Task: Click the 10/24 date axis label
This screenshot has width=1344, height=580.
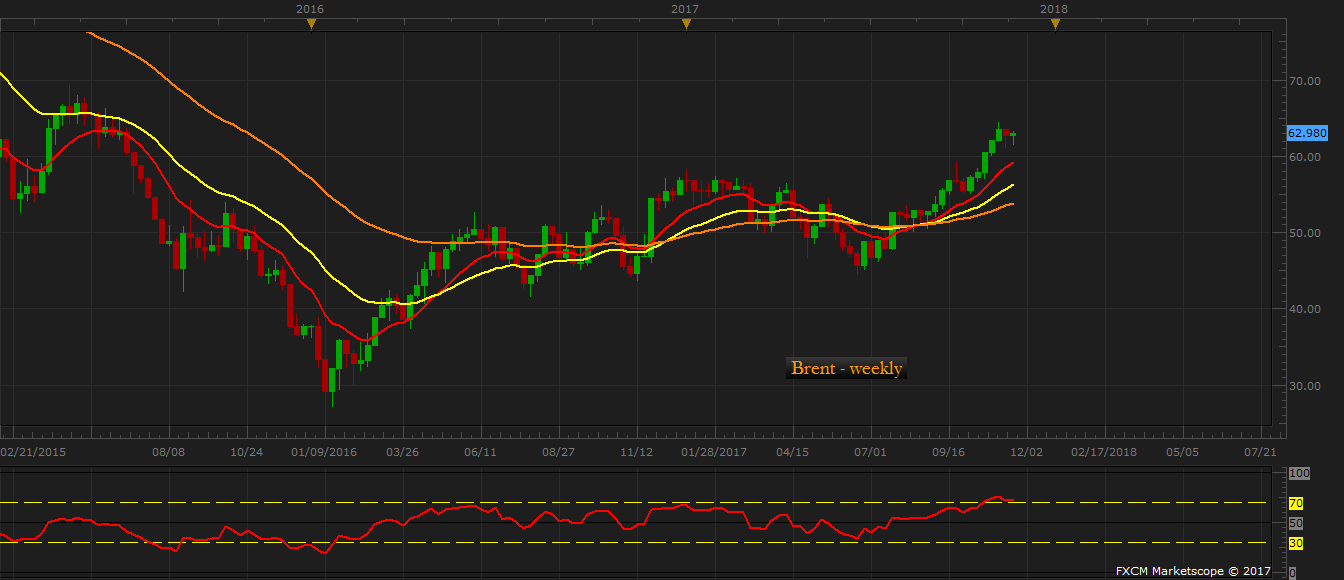Action: 247,452
